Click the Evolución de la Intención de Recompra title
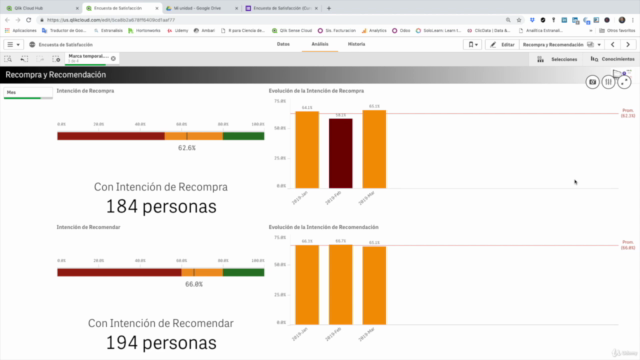 (x=316, y=91)
